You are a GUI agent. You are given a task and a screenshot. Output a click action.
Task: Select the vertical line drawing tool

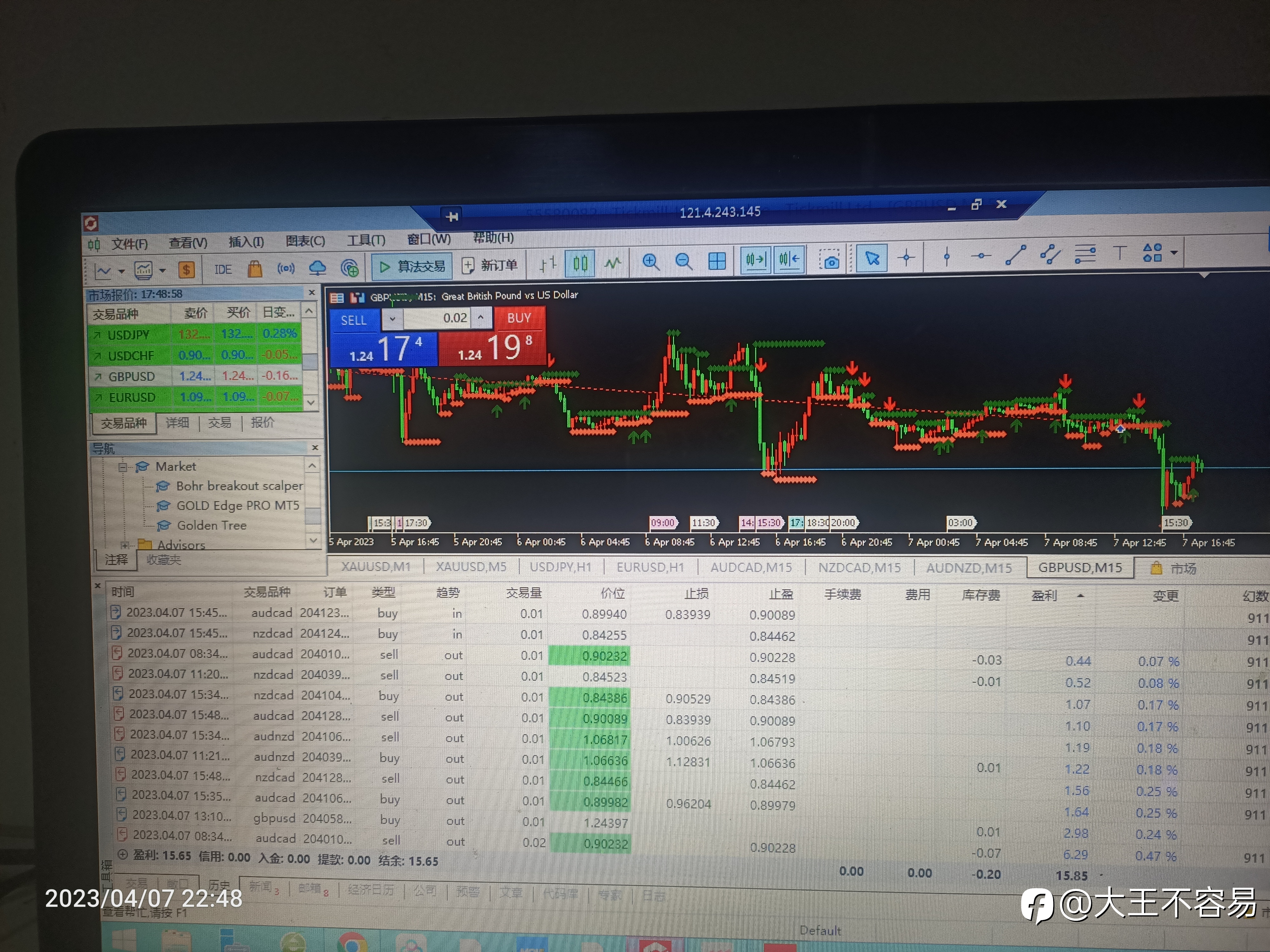(x=947, y=256)
